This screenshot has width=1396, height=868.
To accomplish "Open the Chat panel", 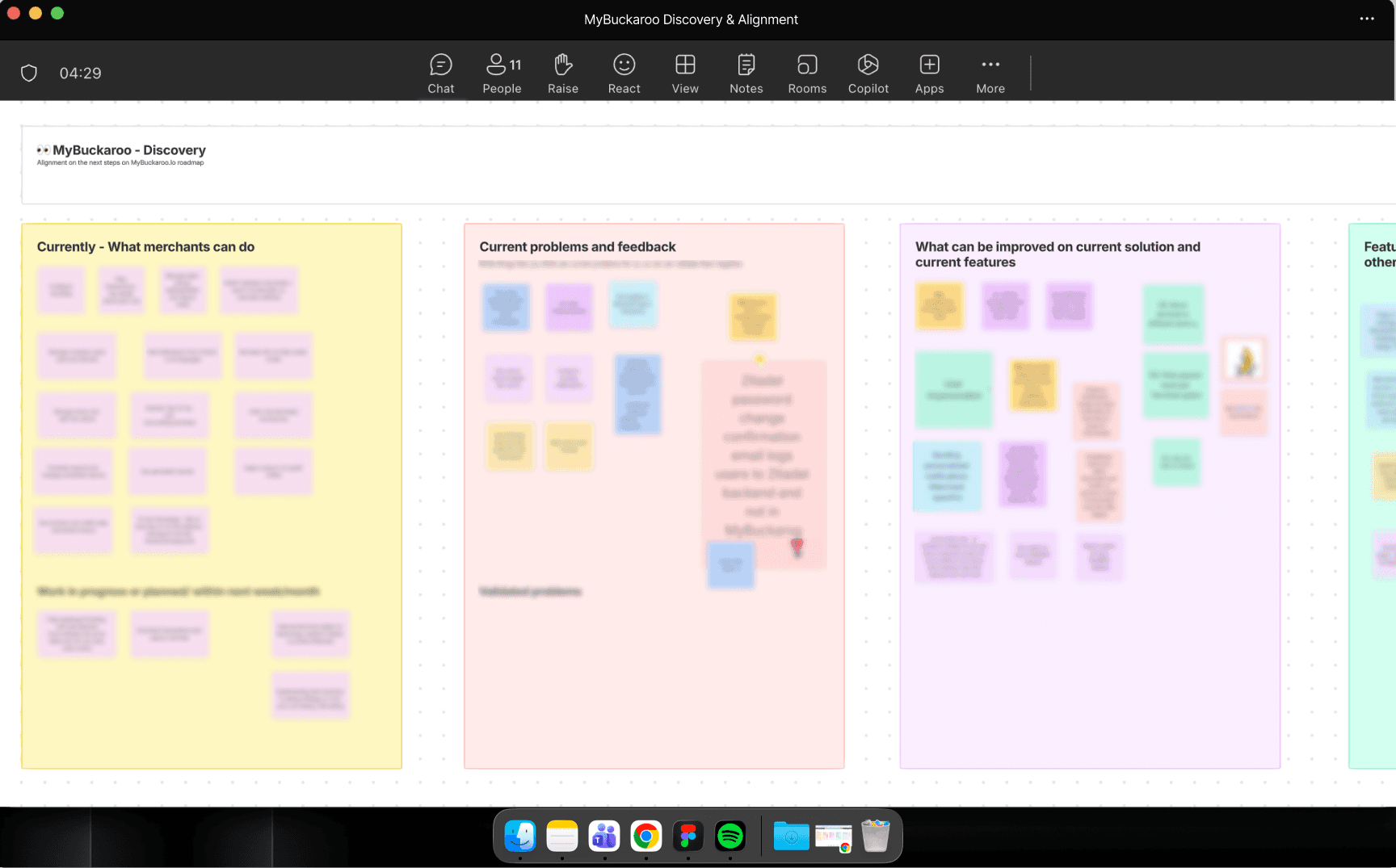I will click(x=440, y=73).
